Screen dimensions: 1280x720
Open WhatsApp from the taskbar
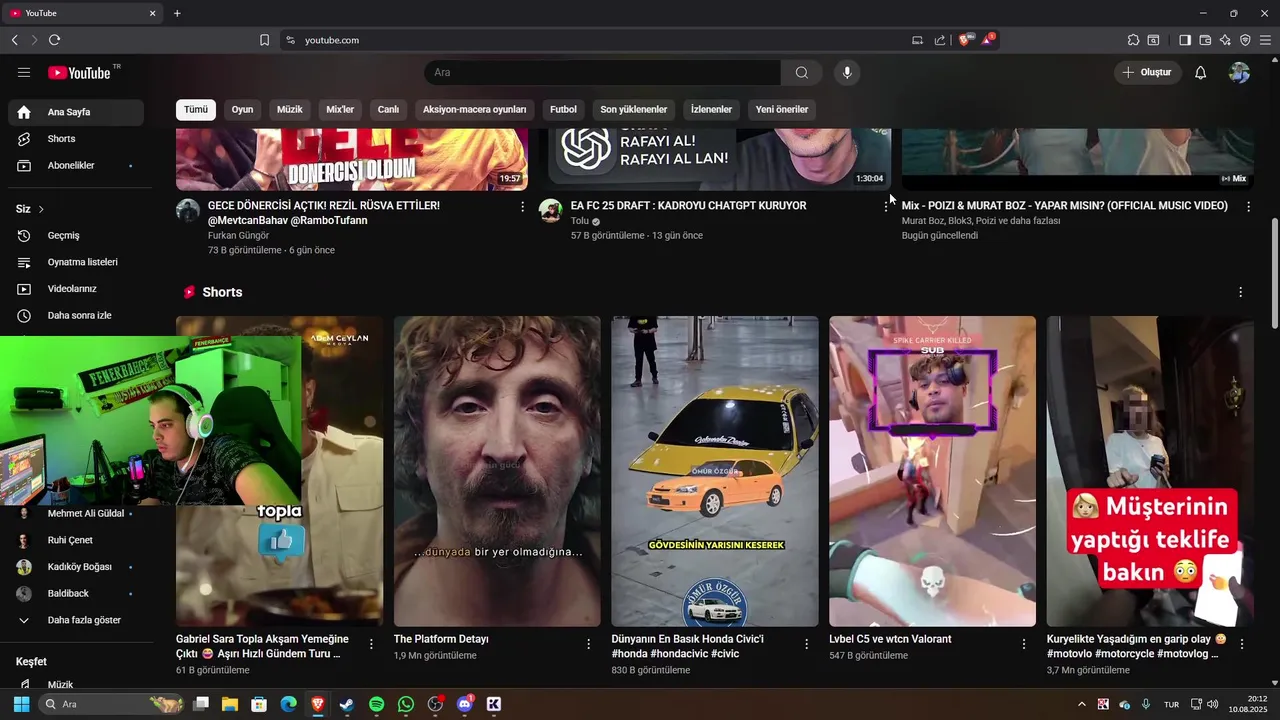(405, 704)
